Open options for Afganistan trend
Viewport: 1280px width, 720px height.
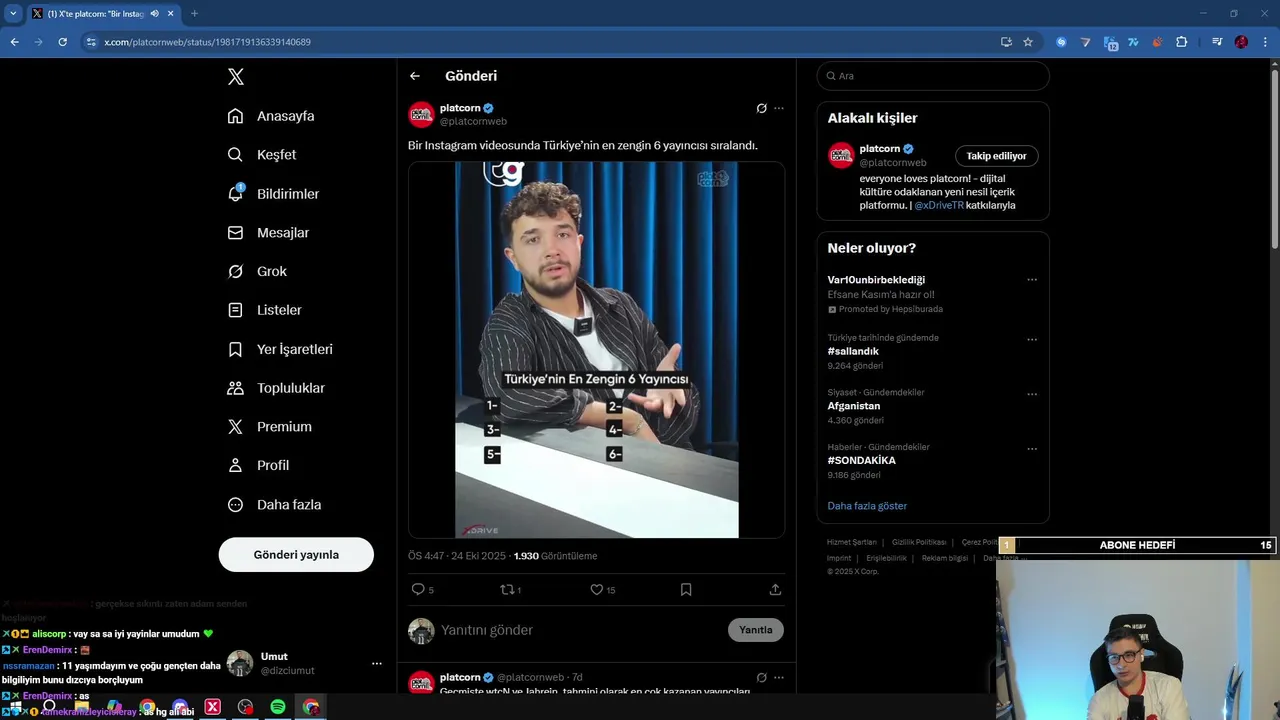point(1032,394)
